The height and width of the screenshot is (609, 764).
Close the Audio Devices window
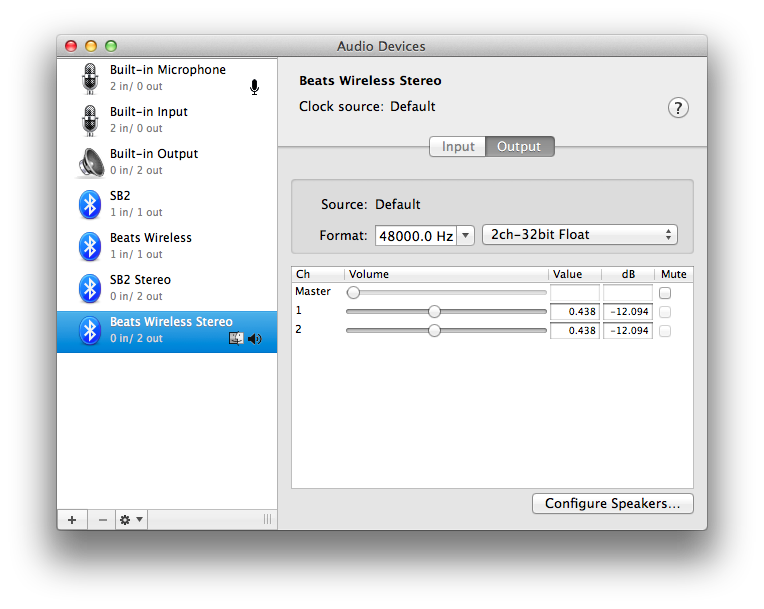[71, 46]
